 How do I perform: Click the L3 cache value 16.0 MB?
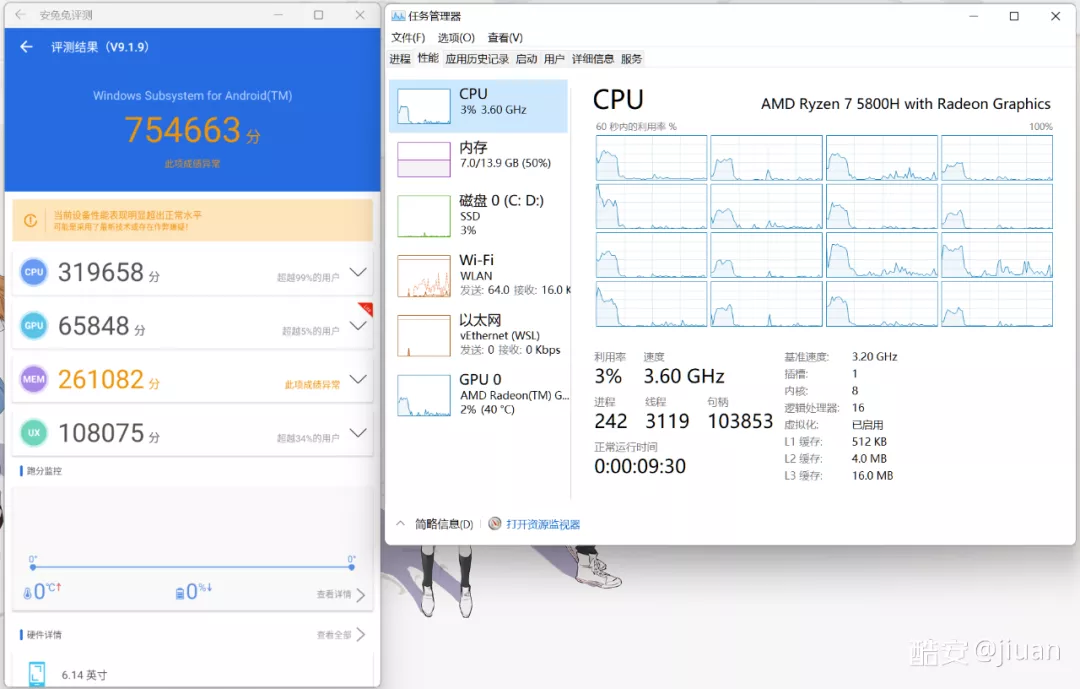pos(872,475)
